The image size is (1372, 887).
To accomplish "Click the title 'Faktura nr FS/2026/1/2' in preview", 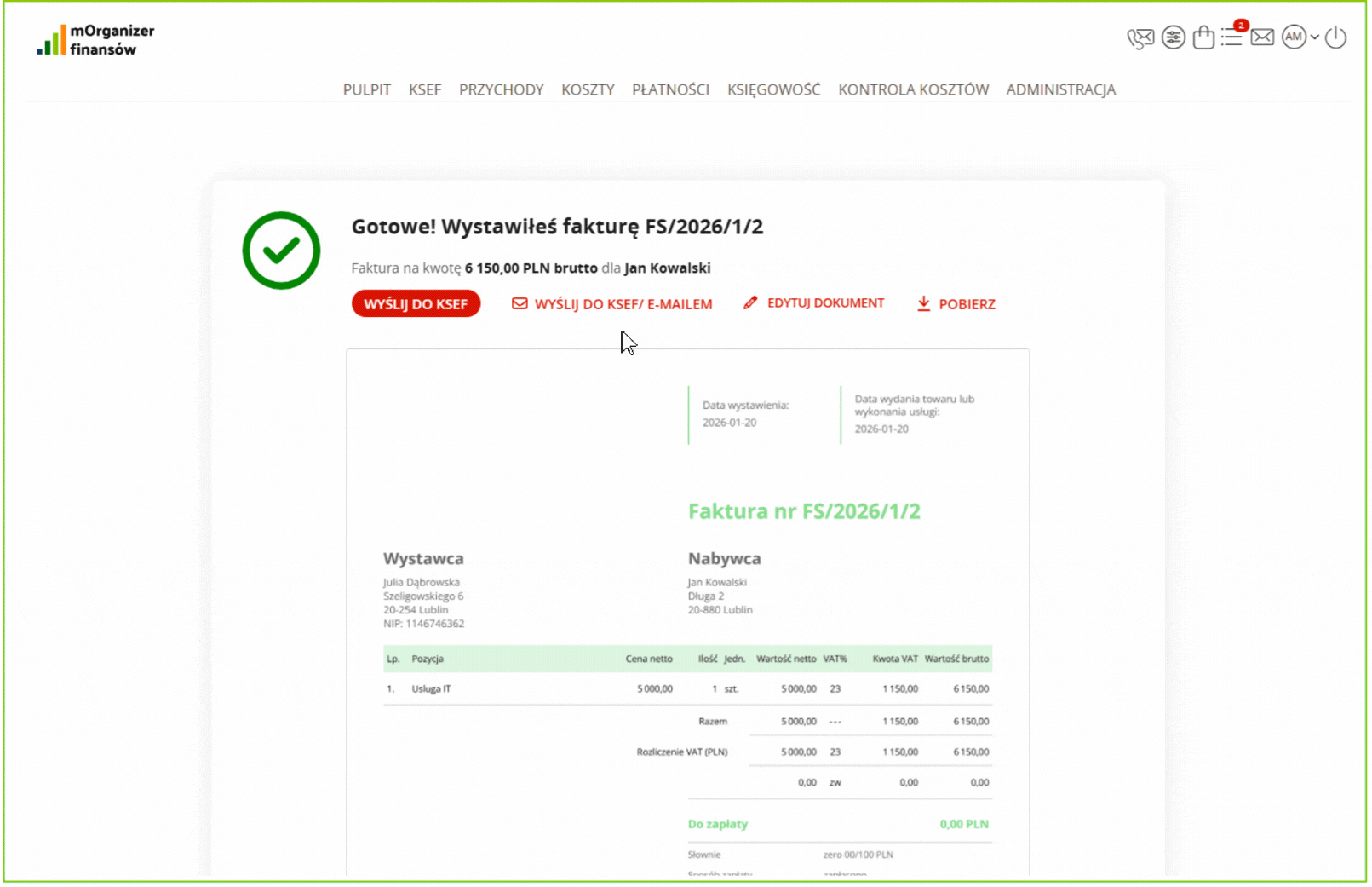I will coord(804,511).
